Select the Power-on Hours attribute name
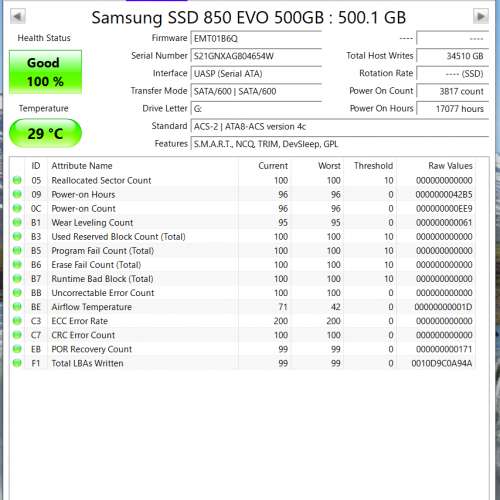 click(83, 194)
